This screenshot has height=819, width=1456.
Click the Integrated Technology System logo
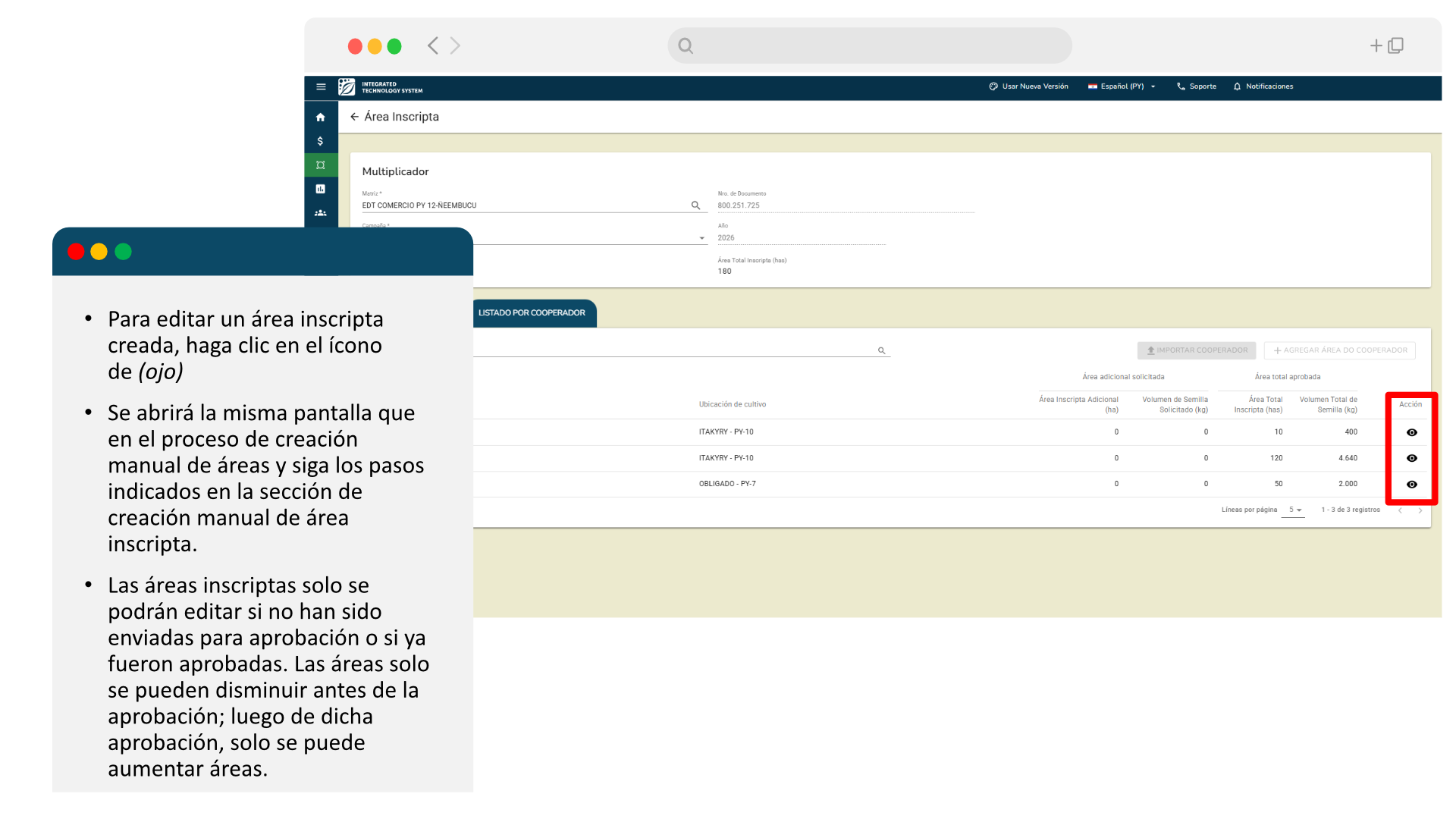click(381, 87)
